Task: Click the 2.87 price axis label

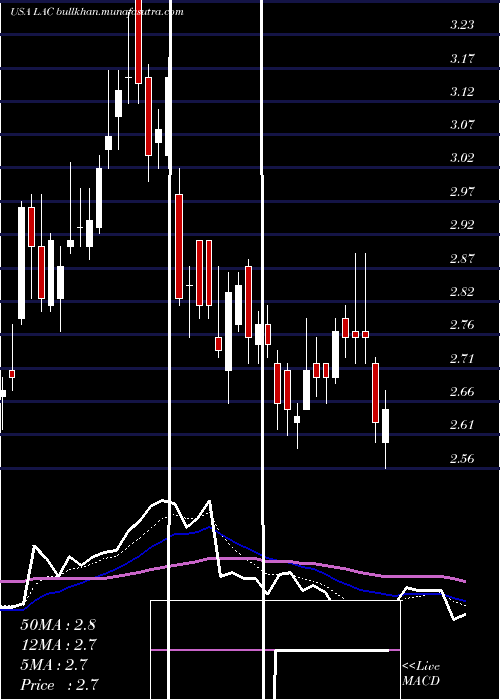Action: 462,258
